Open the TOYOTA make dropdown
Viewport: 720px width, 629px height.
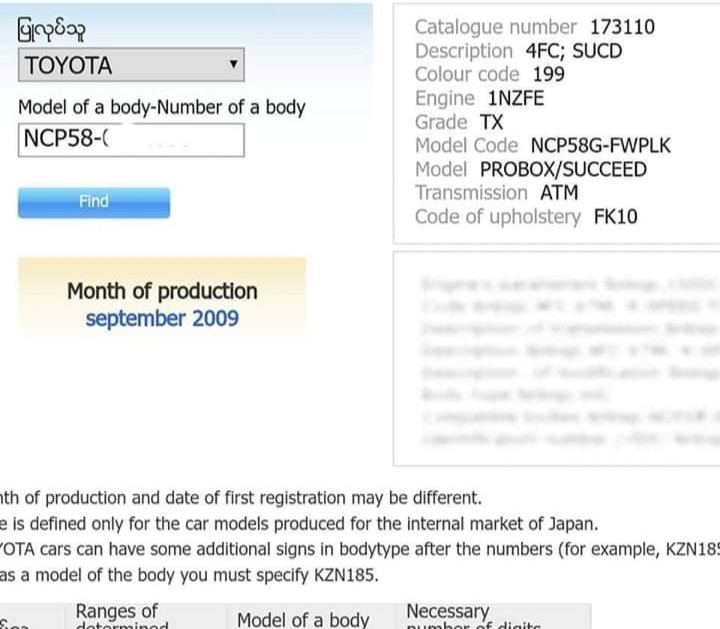coord(131,66)
